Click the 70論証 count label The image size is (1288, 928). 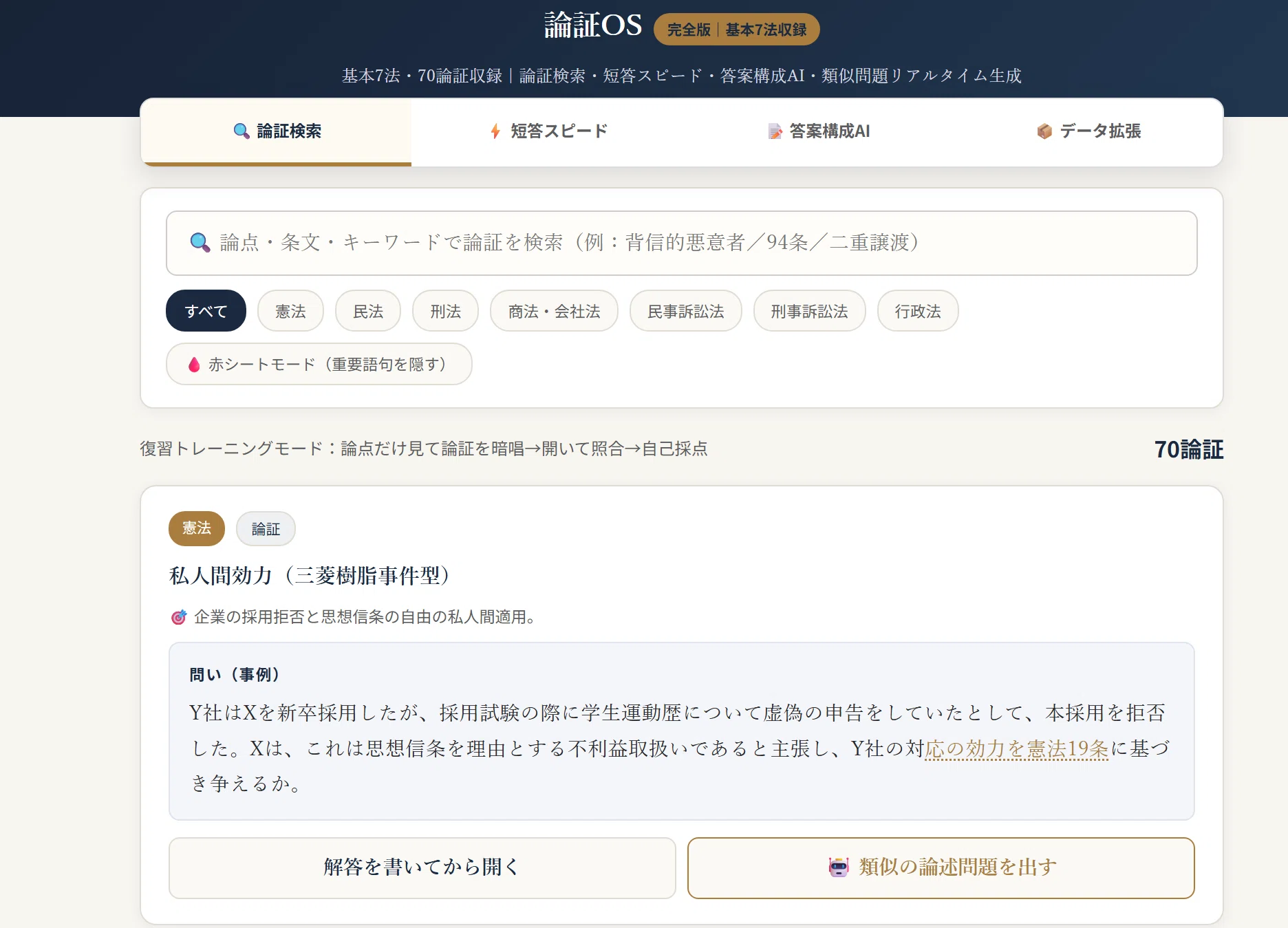(1188, 449)
